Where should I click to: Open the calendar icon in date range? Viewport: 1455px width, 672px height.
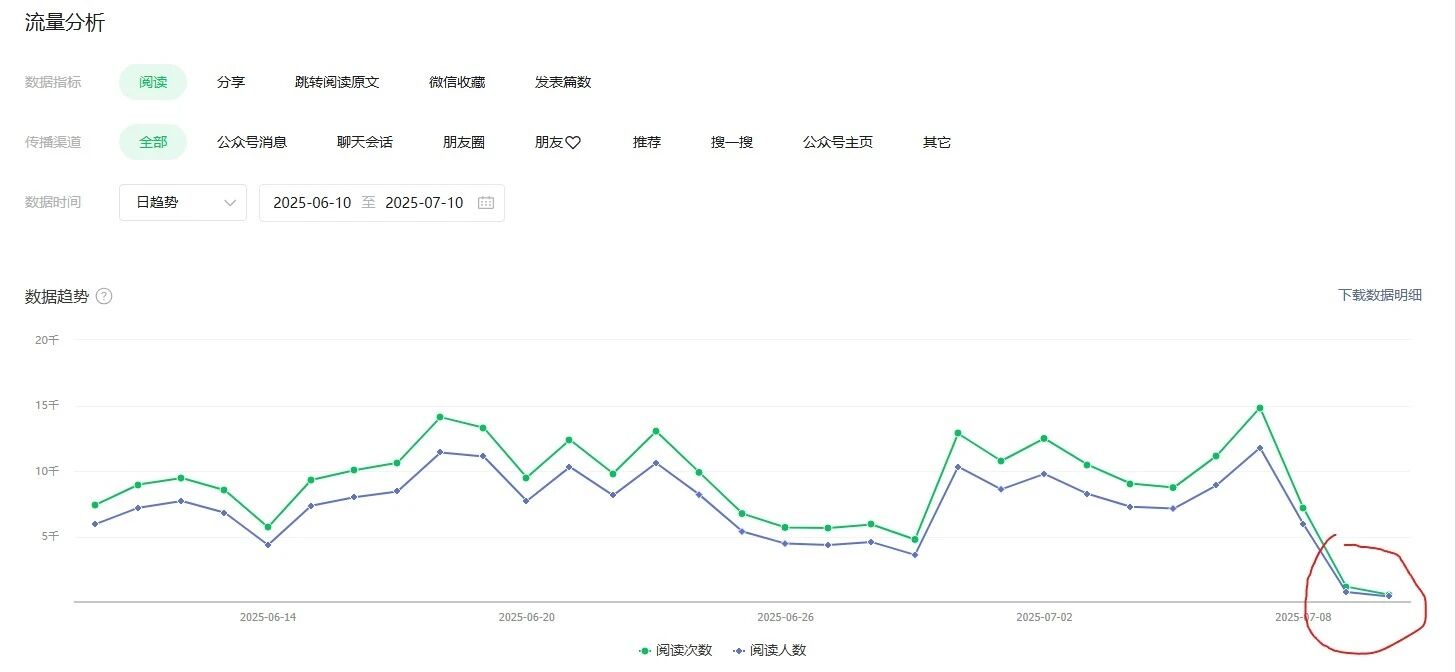486,203
